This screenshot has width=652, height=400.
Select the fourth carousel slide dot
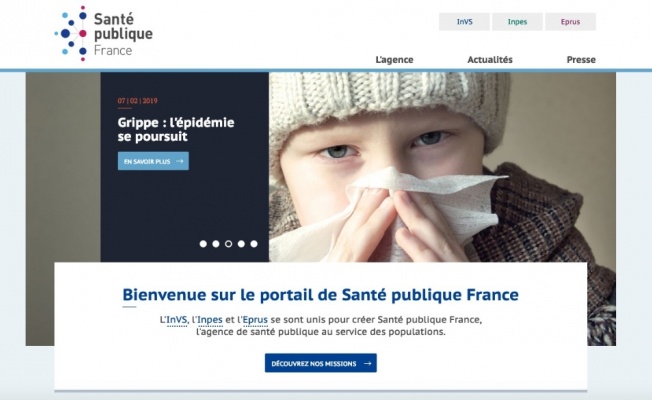coord(241,244)
